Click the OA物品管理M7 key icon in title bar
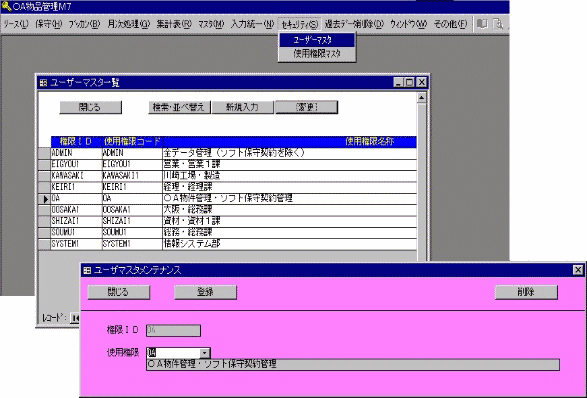Image resolution: width=587 pixels, height=398 pixels. (x=6, y=6)
